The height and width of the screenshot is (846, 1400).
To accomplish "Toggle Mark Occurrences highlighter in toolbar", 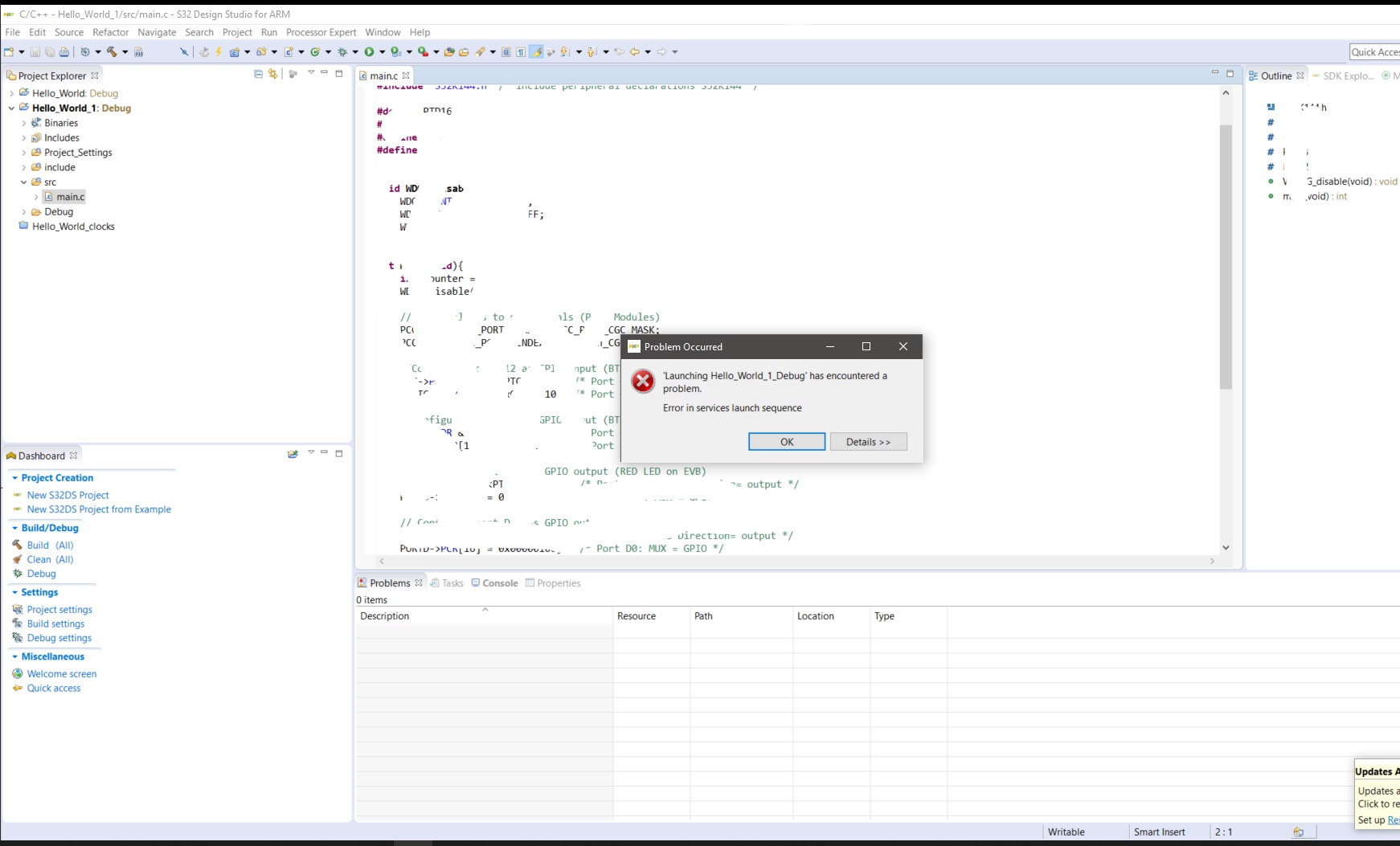I will 536,51.
